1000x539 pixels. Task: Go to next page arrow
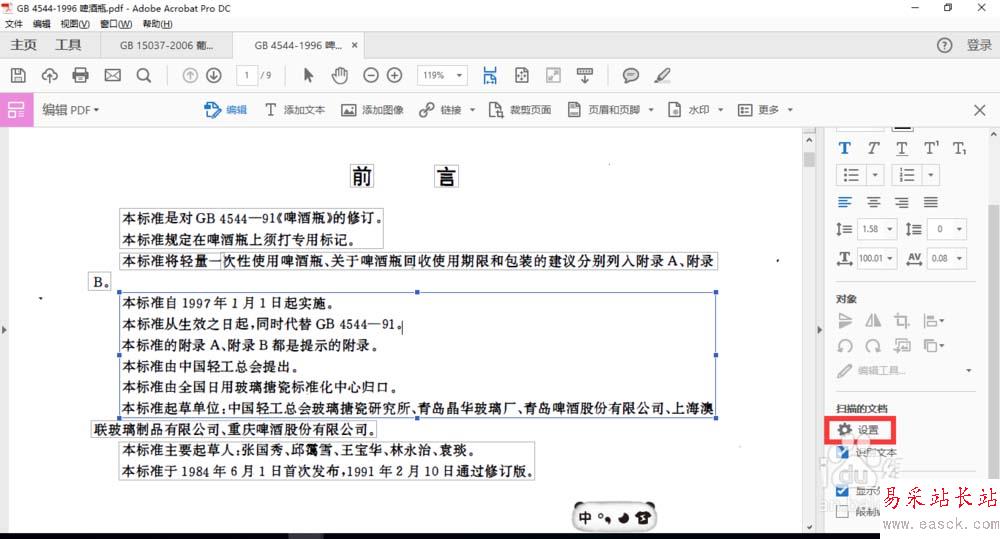pyautogui.click(x=214, y=75)
